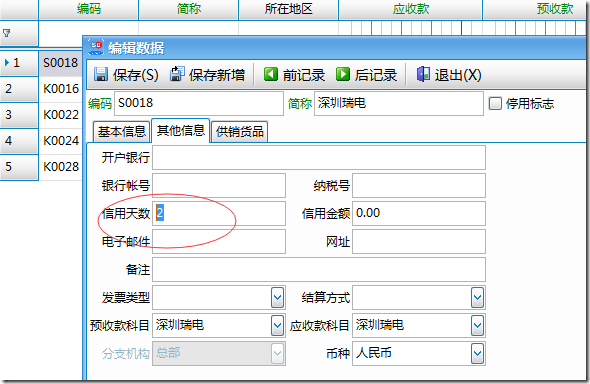This screenshot has width=590, height=384.
Task: Select grid row K0024
Action: coord(61,141)
